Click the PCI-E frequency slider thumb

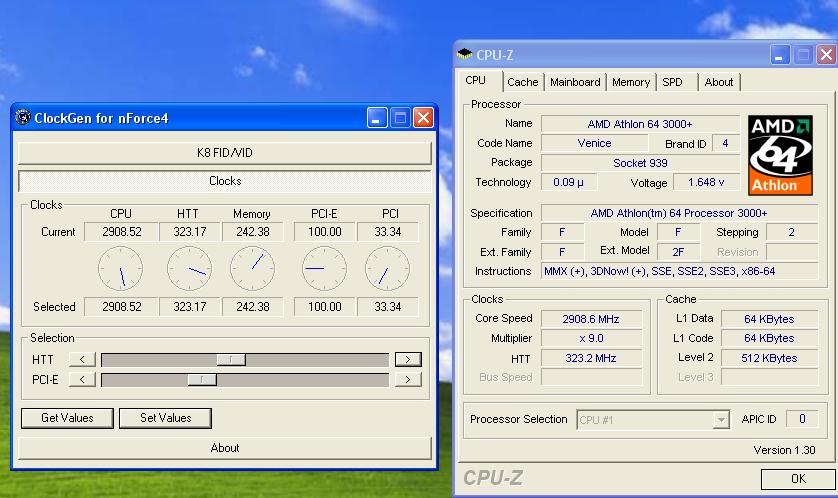[202, 379]
